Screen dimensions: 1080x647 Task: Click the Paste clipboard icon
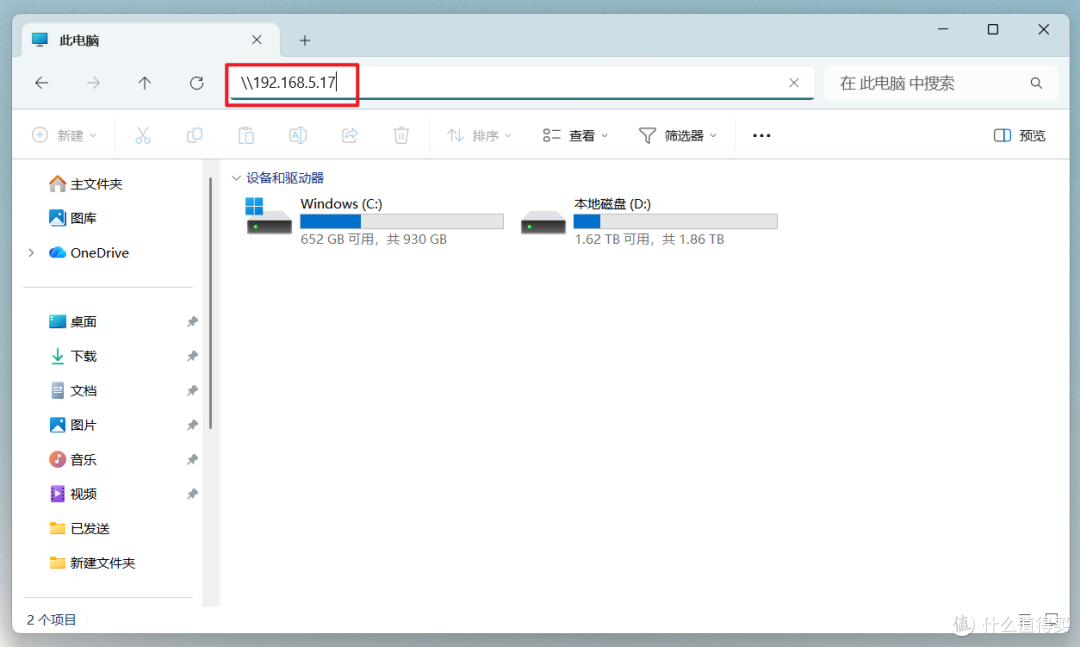tap(246, 136)
